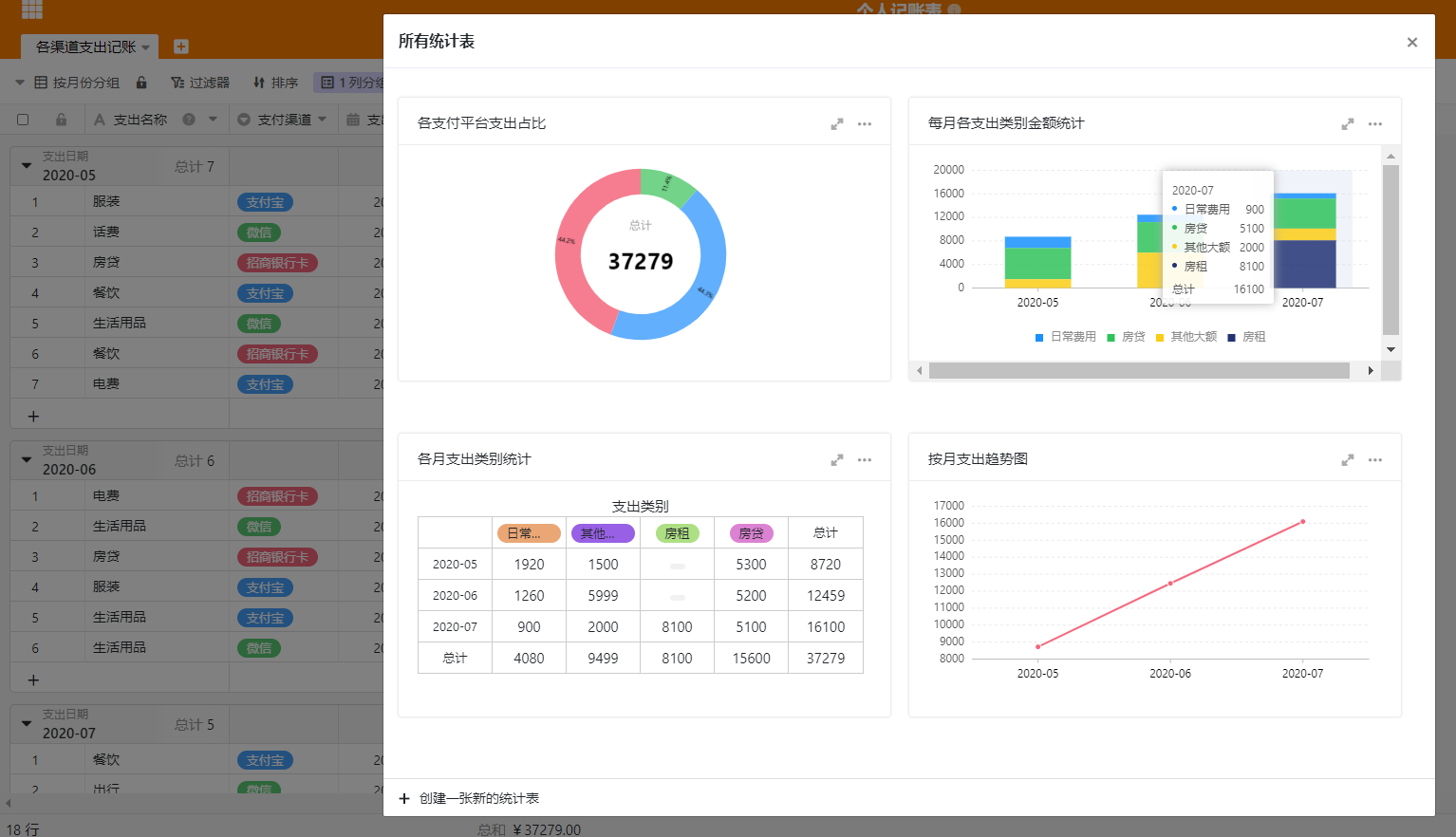Click the bar chart's horizontal scrollbar thumb
Viewport: 1456px width, 837px height.
pyautogui.click(x=1139, y=371)
